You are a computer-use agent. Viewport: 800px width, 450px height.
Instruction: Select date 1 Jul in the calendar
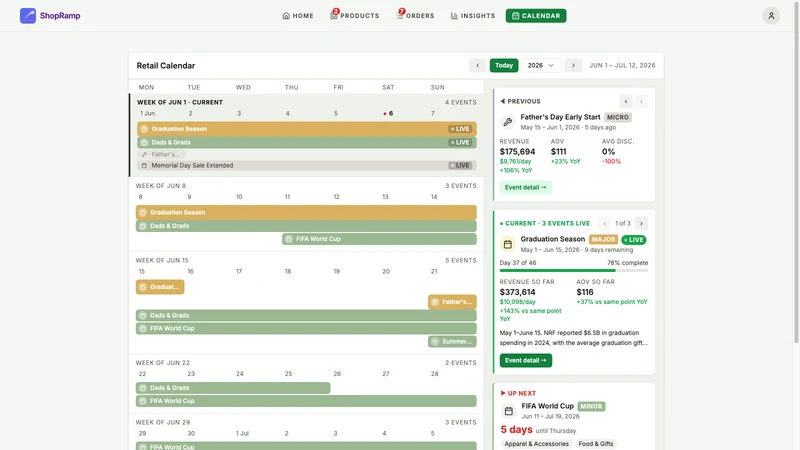click(242, 434)
